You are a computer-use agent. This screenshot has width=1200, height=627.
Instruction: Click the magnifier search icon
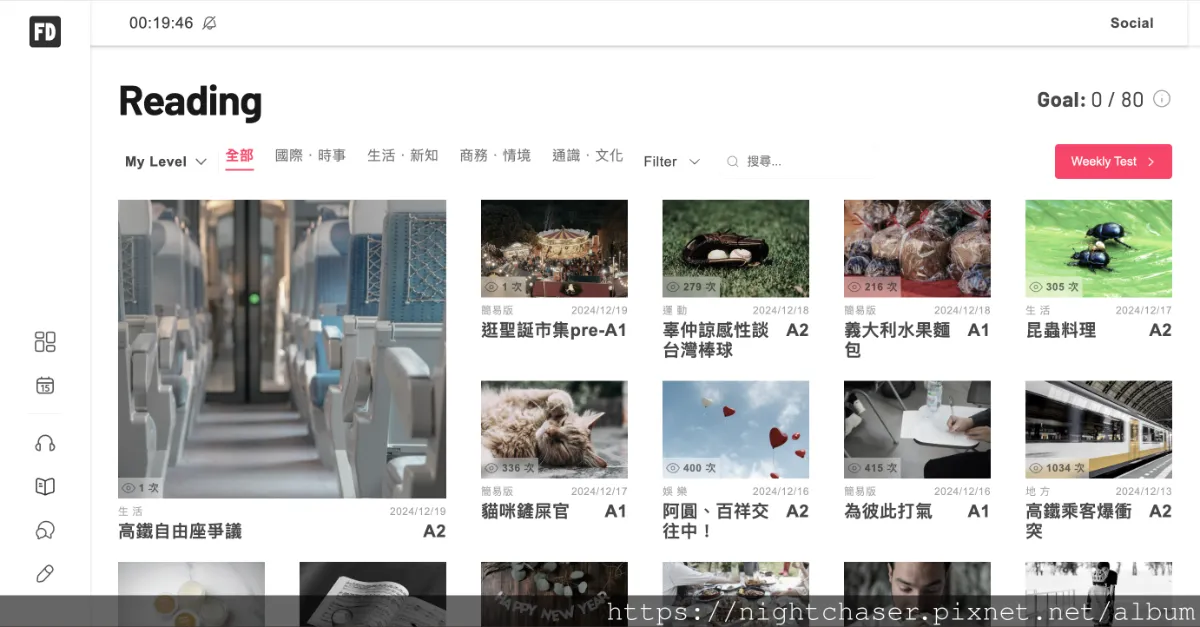click(733, 162)
